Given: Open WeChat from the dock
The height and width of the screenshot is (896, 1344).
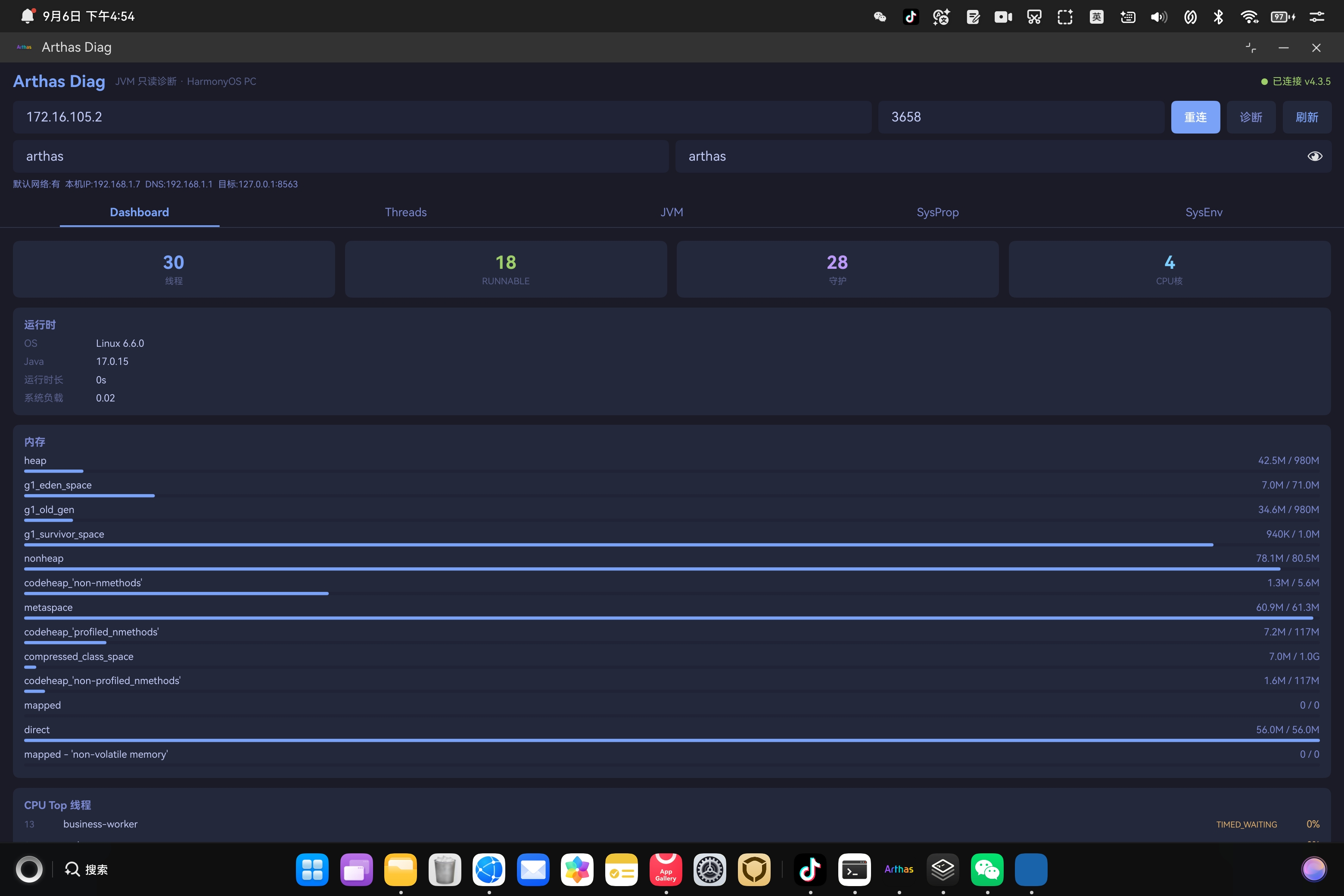Looking at the screenshot, I should [x=987, y=869].
